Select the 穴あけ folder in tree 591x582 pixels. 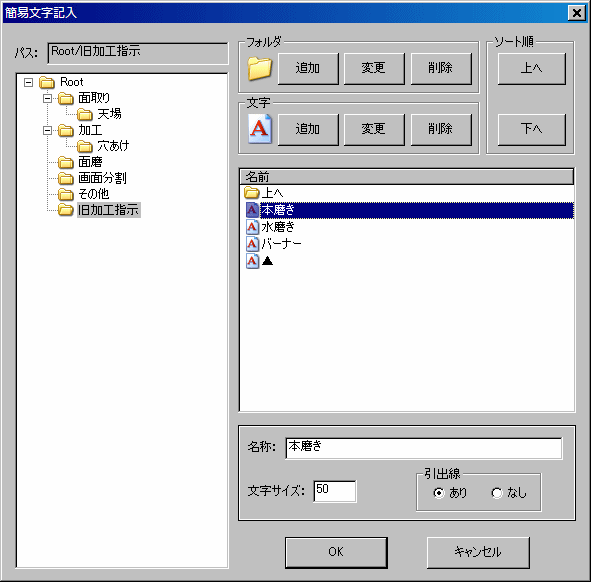[x=113, y=146]
